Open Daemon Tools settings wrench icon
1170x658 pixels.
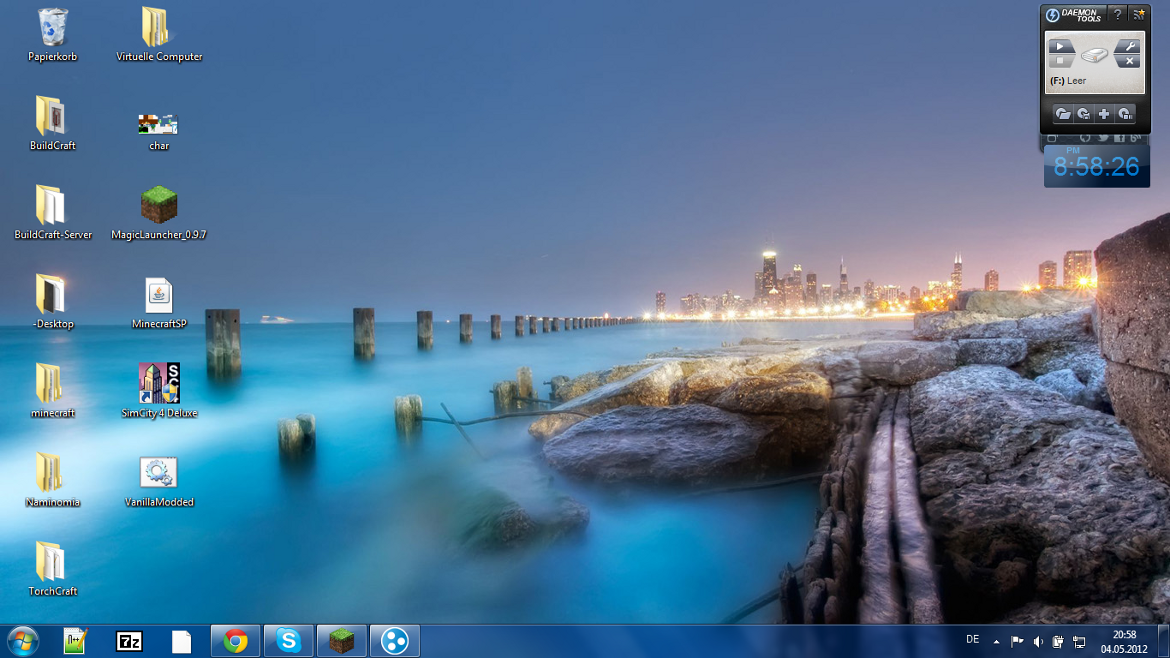[x=1127, y=47]
